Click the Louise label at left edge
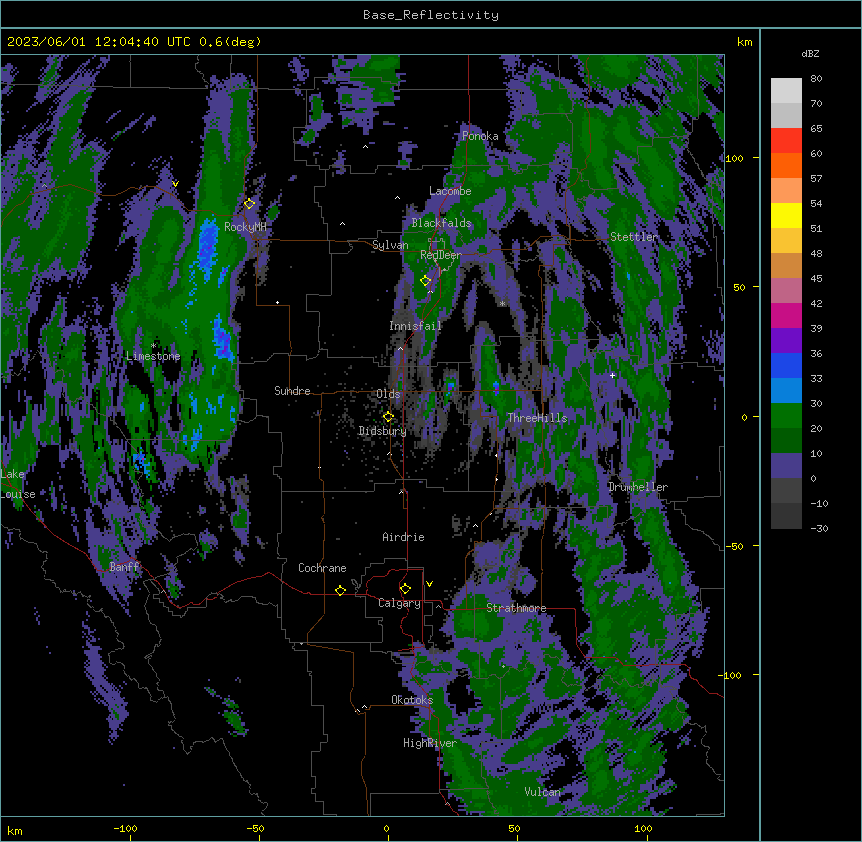862x842 pixels. click(18, 494)
